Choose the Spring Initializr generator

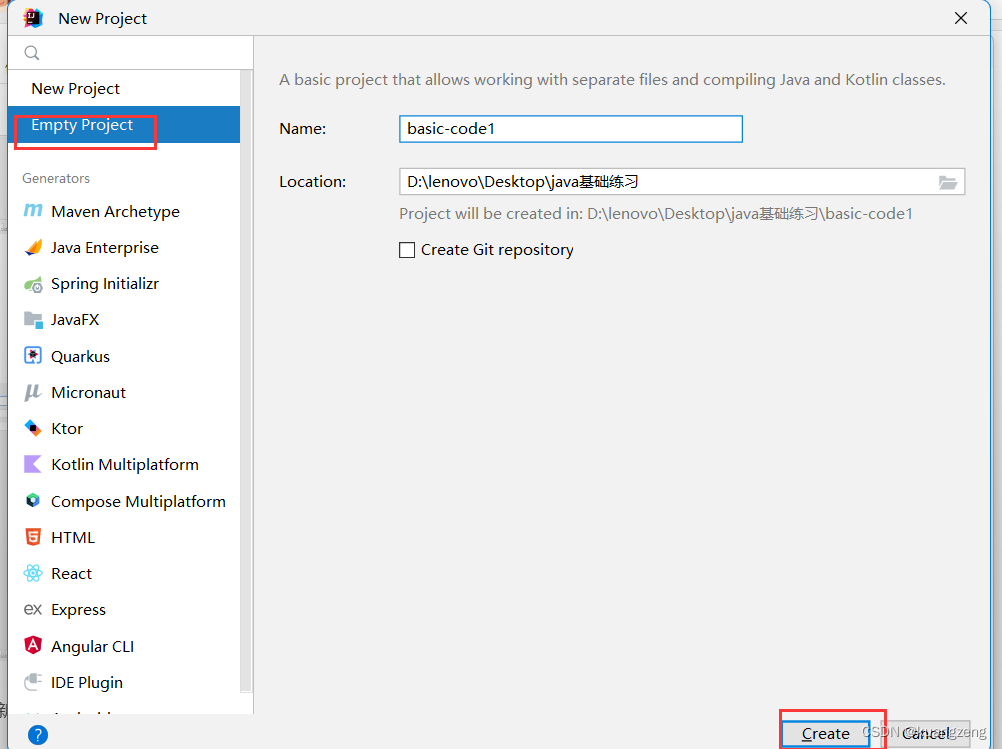pyautogui.click(x=124, y=284)
